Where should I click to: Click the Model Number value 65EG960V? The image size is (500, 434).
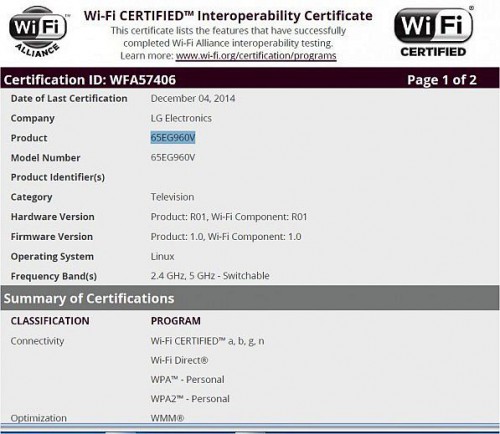(173, 157)
